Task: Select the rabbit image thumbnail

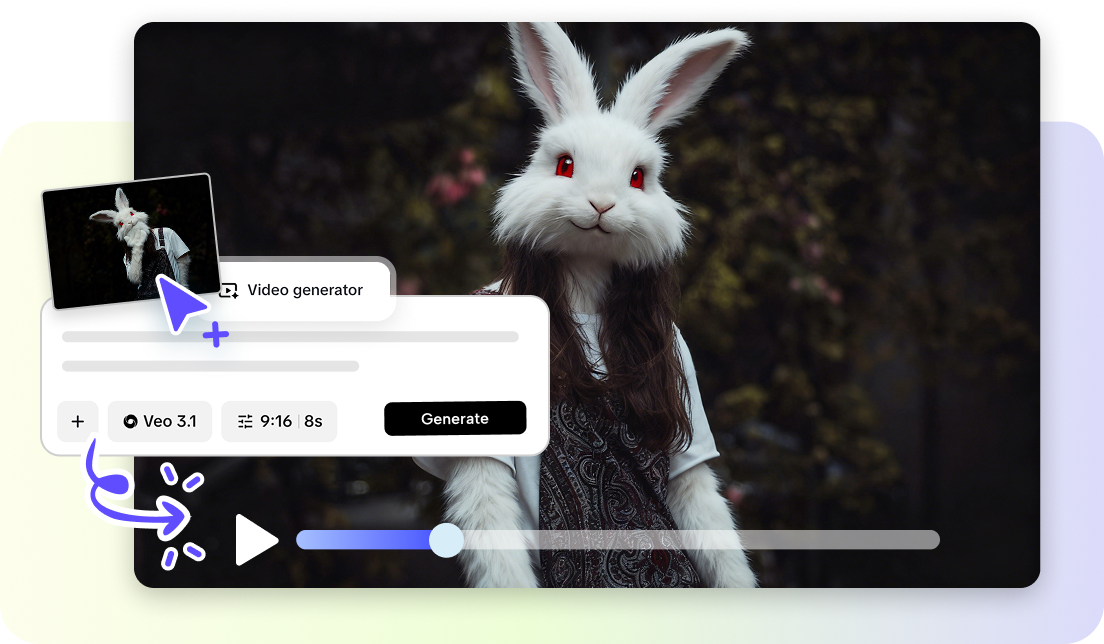Action: click(127, 240)
